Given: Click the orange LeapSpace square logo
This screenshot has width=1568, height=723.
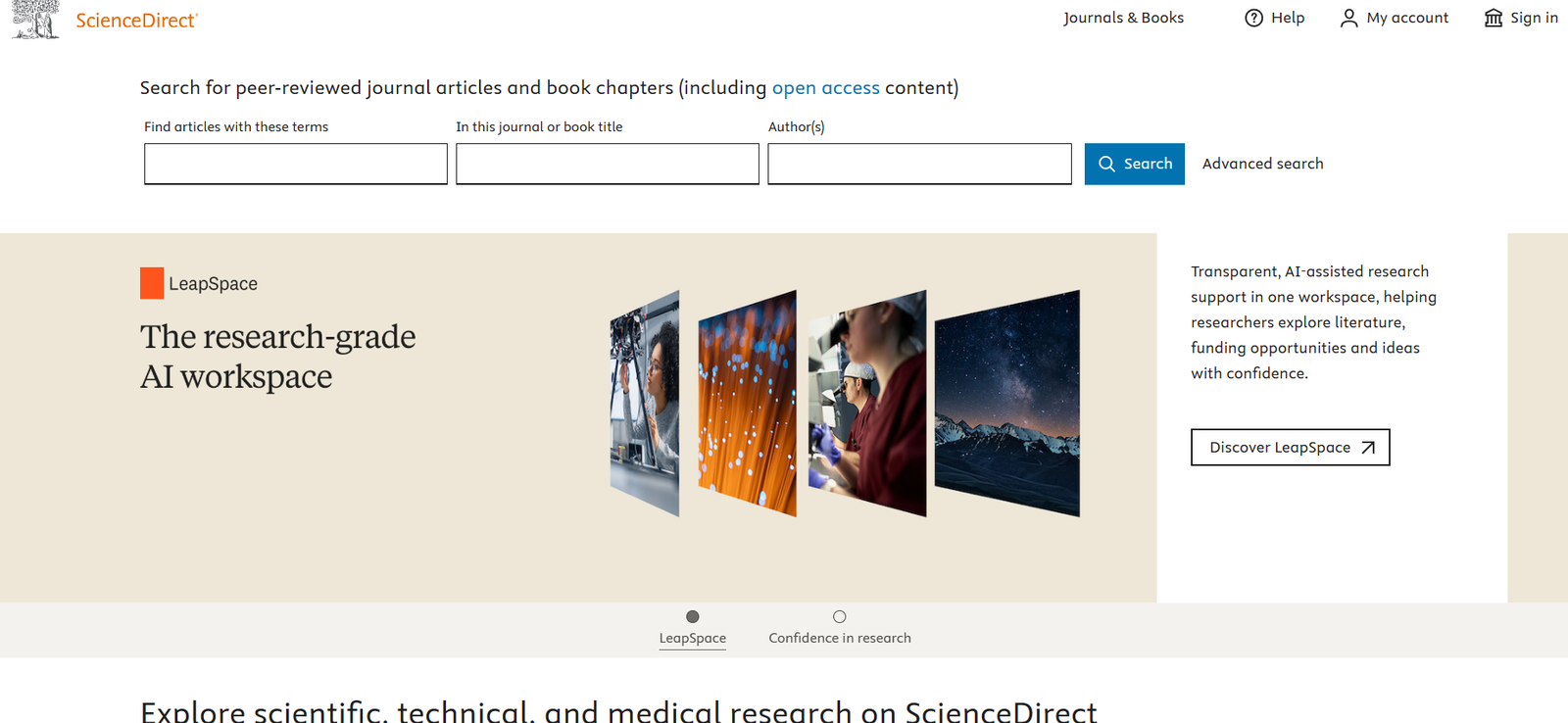Looking at the screenshot, I should 152,283.
